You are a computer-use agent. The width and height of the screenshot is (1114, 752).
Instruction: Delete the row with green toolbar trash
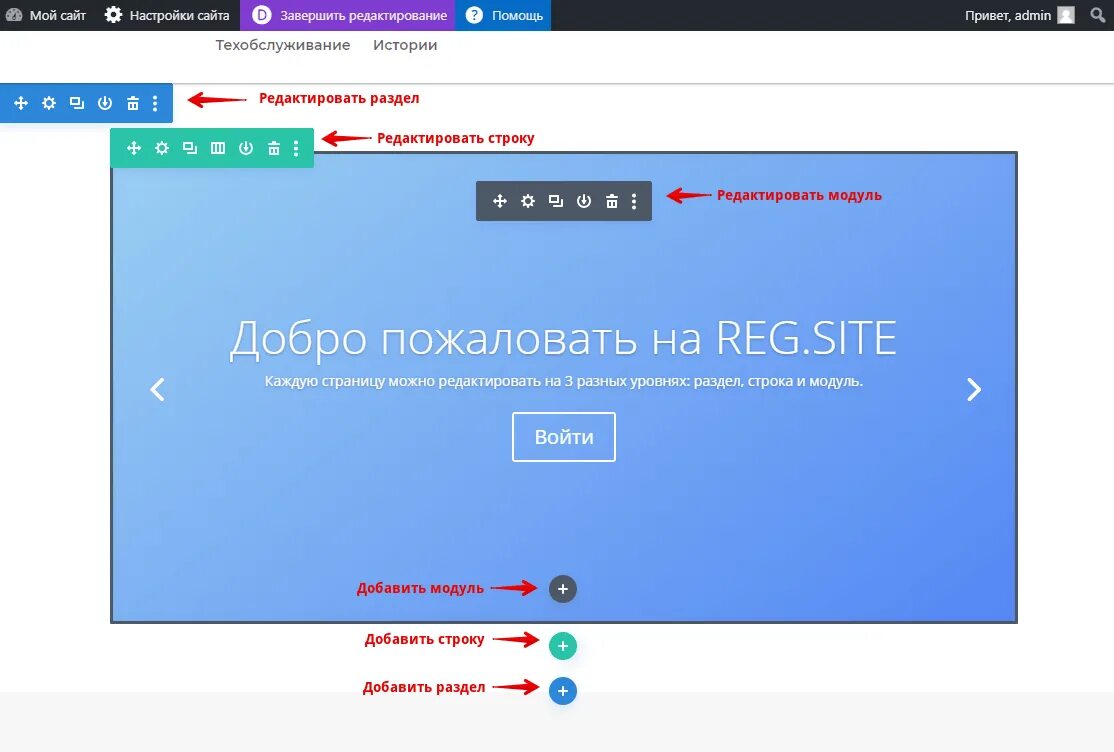(x=274, y=148)
